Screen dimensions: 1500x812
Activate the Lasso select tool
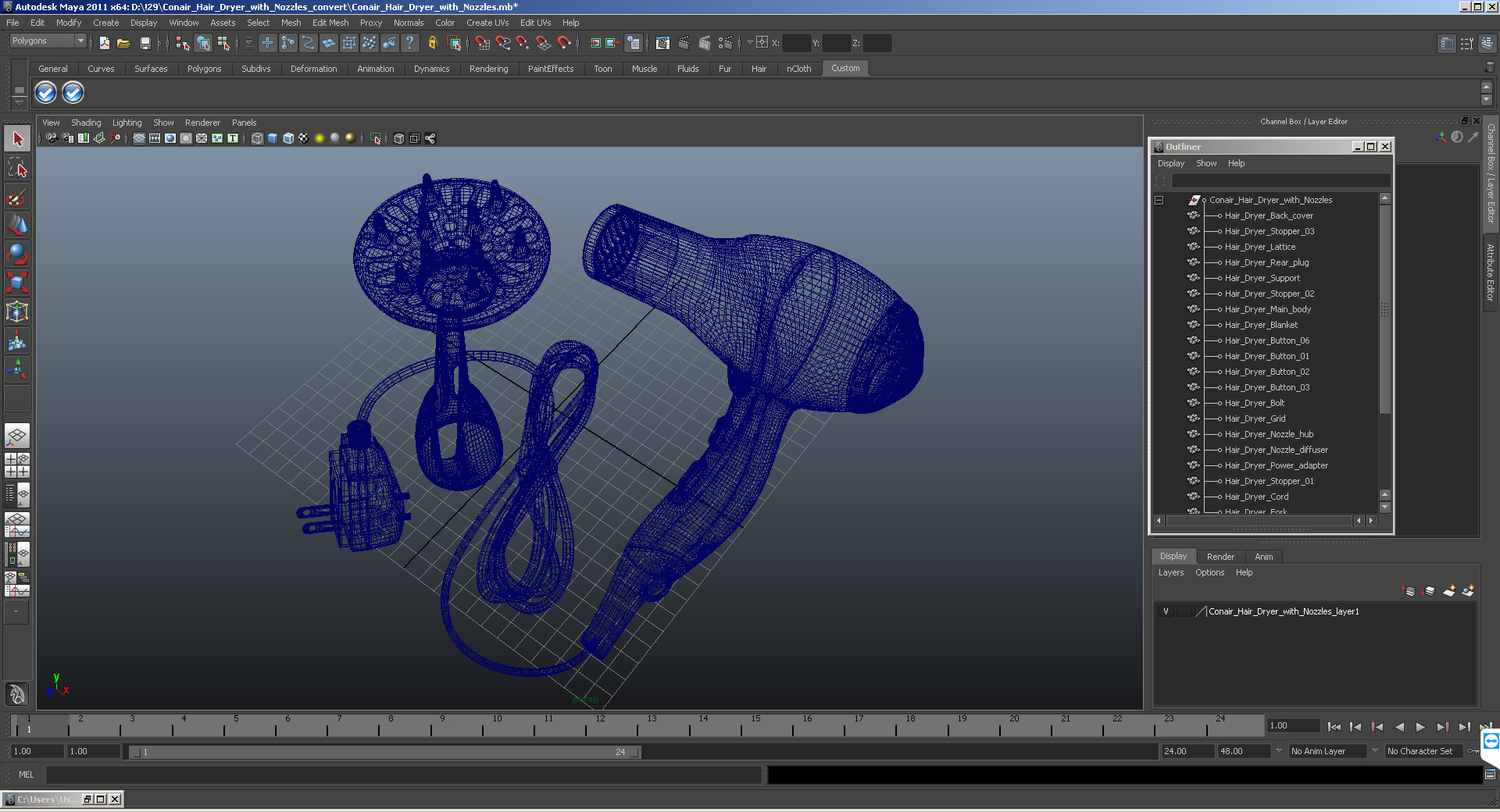[x=17, y=167]
